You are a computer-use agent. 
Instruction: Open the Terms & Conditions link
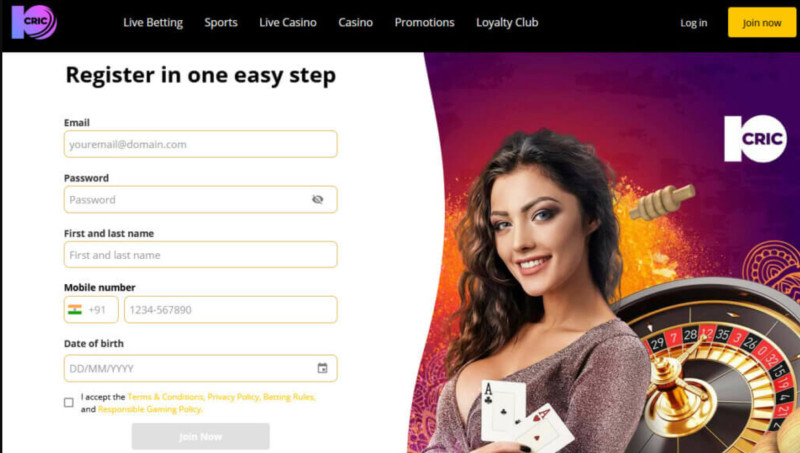click(x=165, y=397)
